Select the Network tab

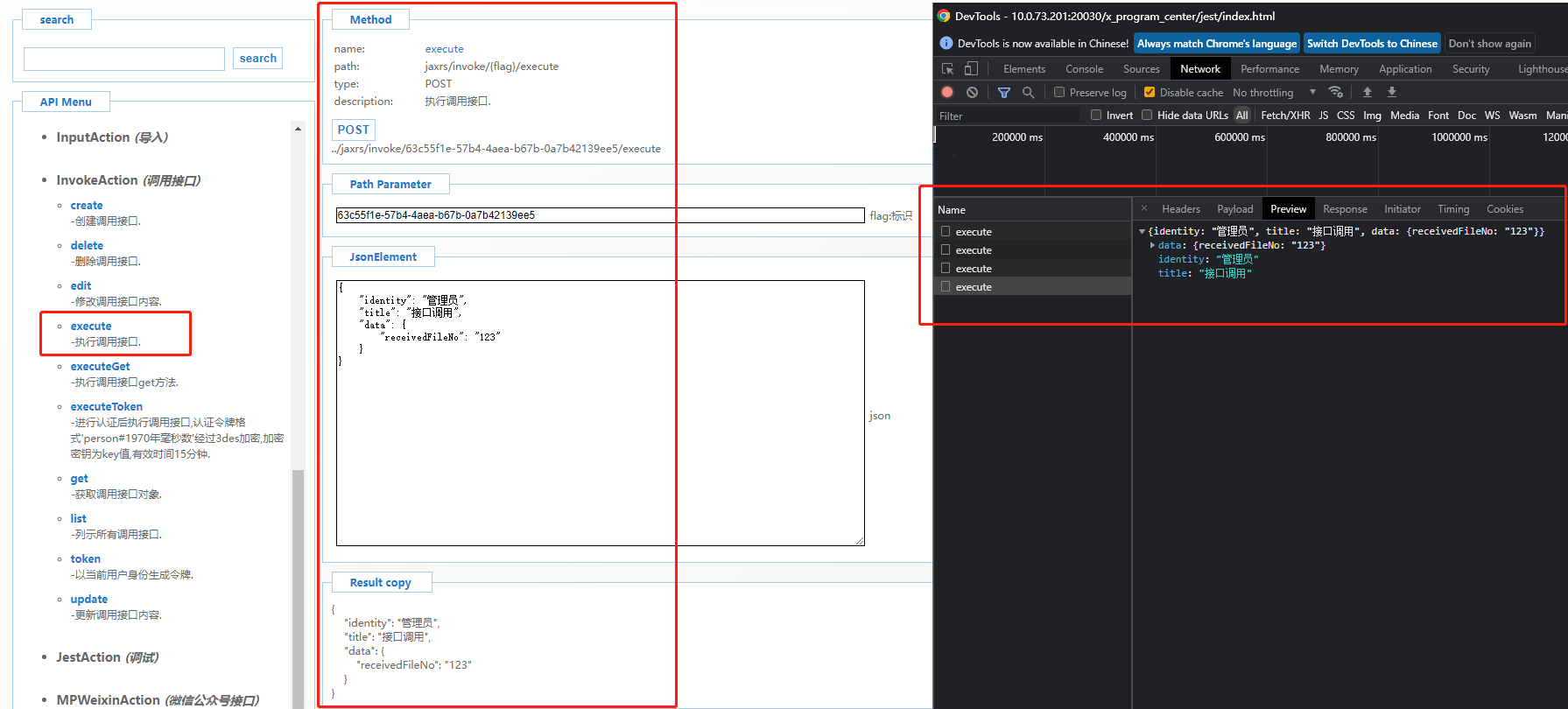click(x=1200, y=69)
